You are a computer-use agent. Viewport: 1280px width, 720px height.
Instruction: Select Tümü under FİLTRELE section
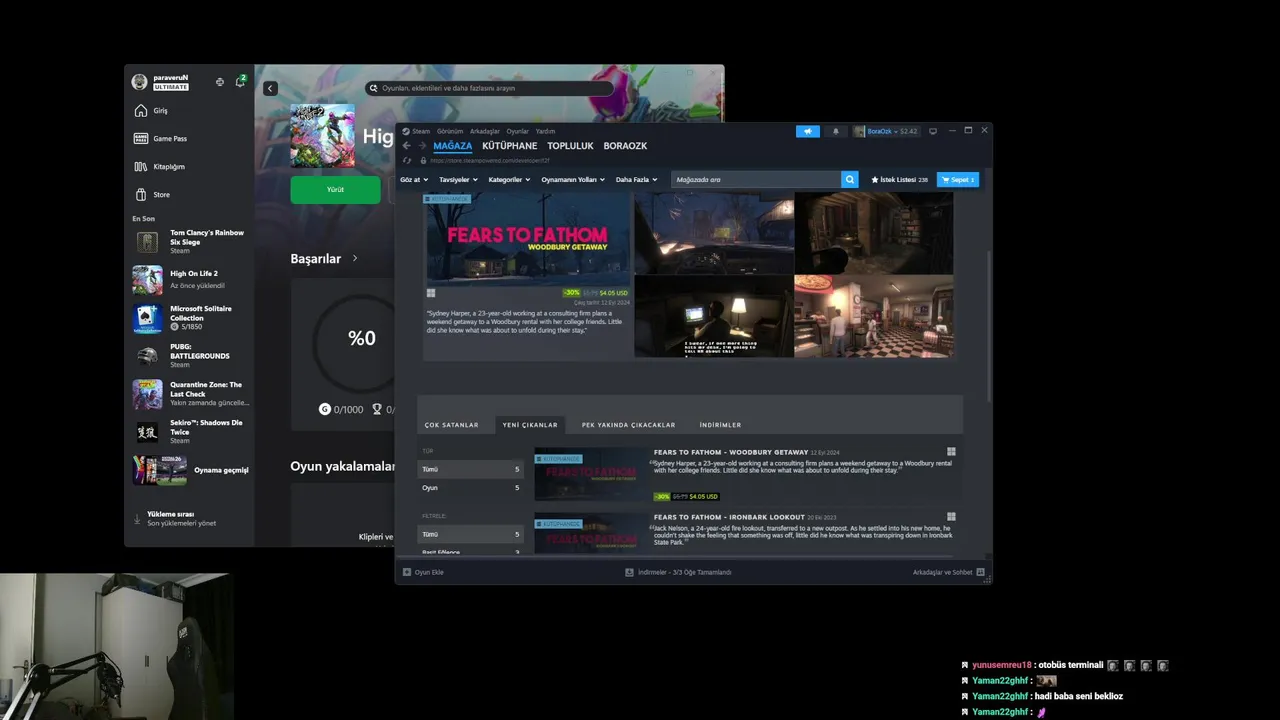click(x=470, y=534)
